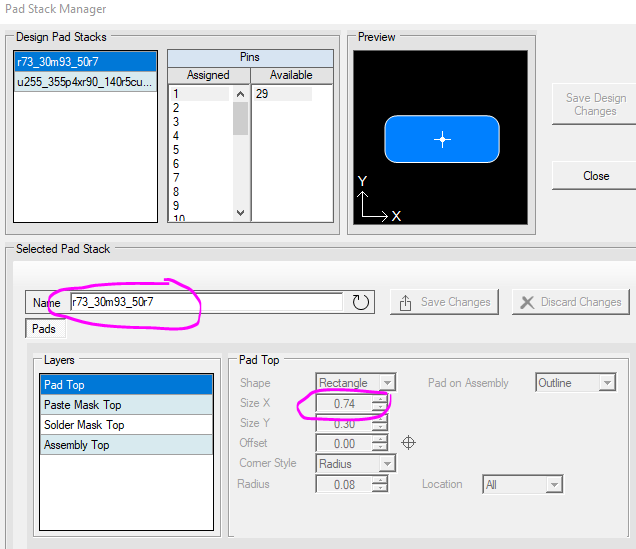Screen dimensions: 636x549
Task: Click the blue pad shape in Preview
Action: (x=442, y=139)
